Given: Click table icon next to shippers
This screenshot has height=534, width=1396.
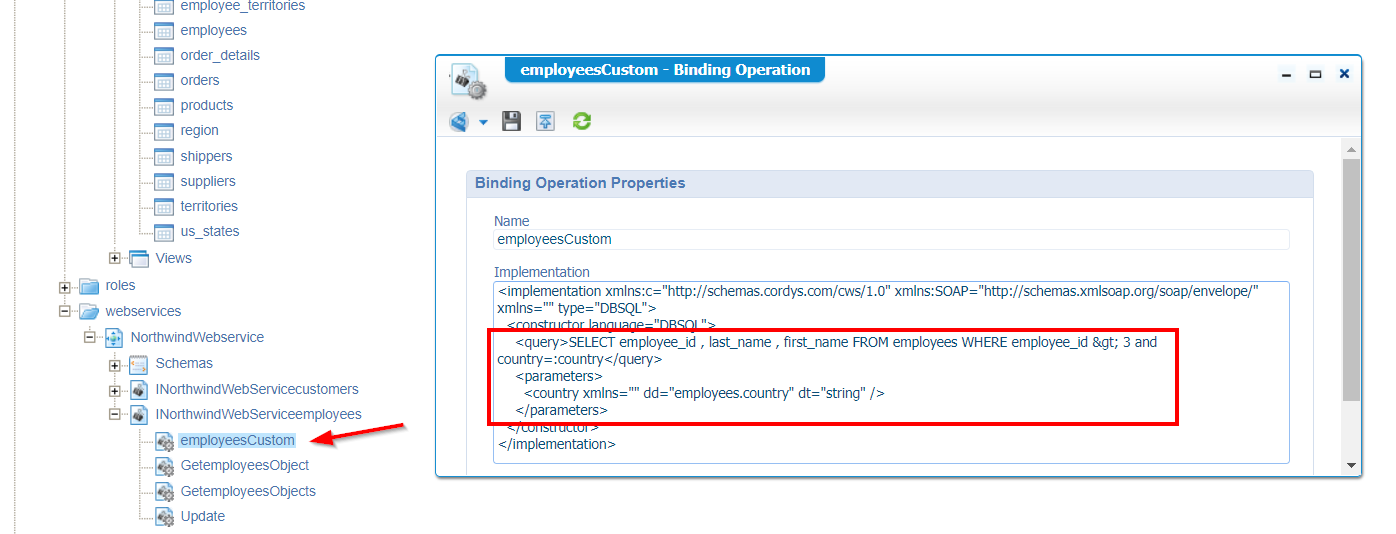Looking at the screenshot, I should [x=164, y=157].
